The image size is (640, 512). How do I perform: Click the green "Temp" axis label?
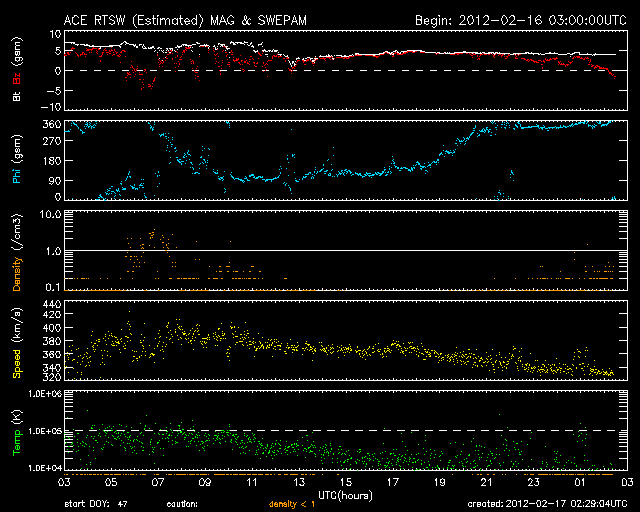click(17, 442)
